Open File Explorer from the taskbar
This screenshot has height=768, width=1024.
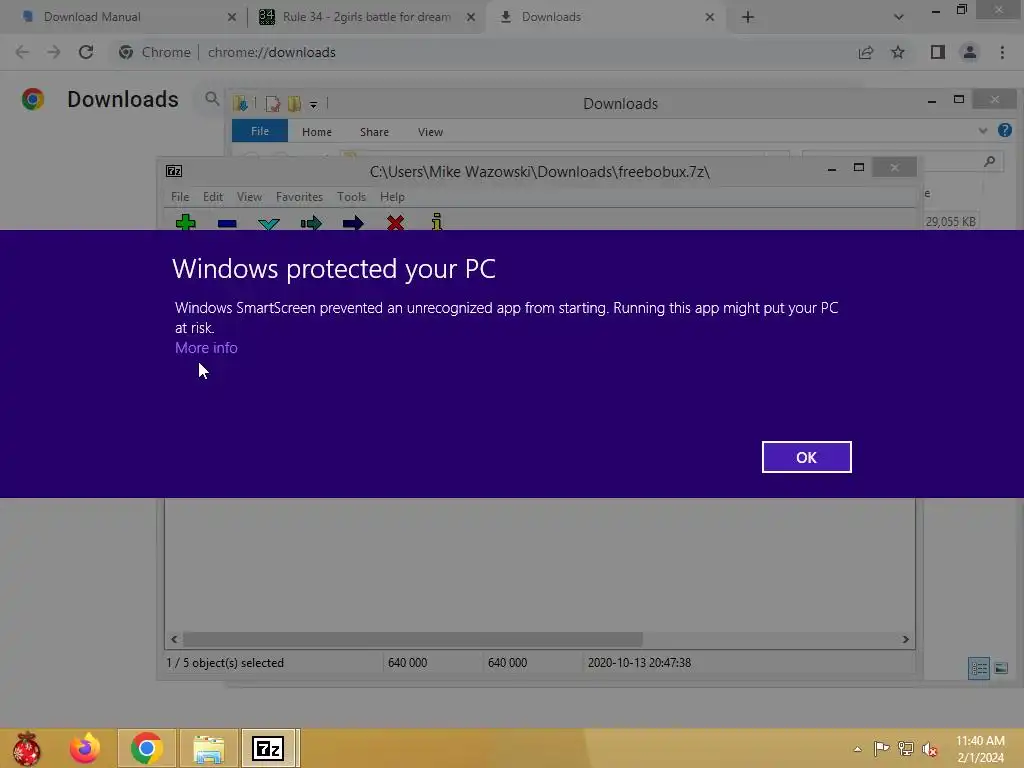pyautogui.click(x=208, y=748)
